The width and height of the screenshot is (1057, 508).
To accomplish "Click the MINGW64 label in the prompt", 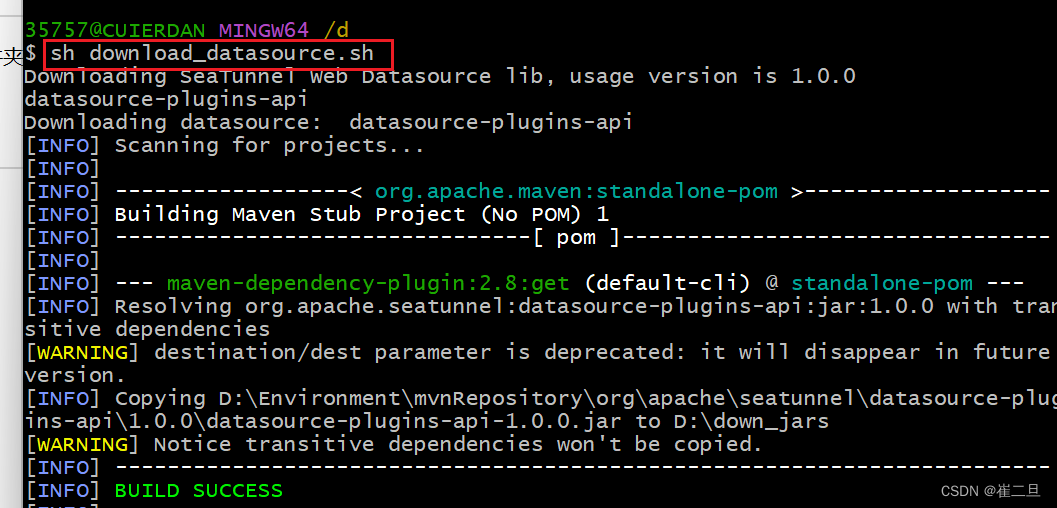I will [x=264, y=30].
